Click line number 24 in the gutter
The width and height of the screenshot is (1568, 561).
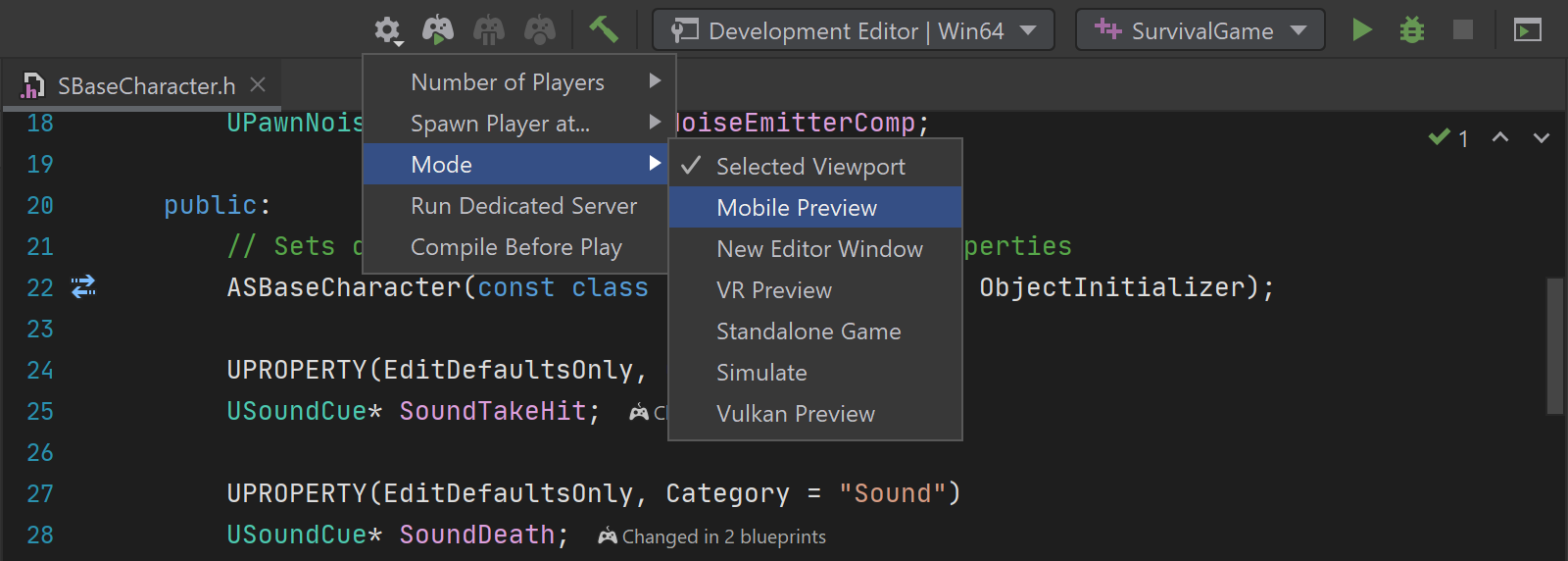click(x=40, y=370)
